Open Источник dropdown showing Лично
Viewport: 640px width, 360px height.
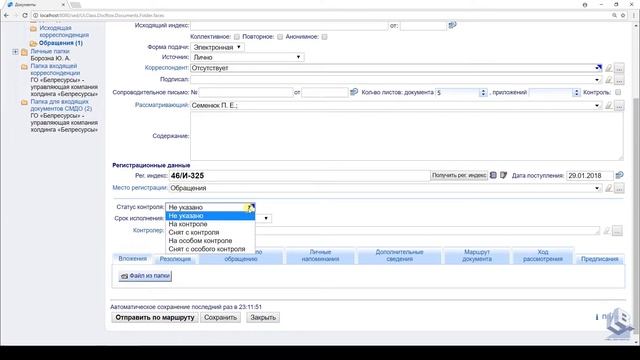pyautogui.click(x=247, y=58)
